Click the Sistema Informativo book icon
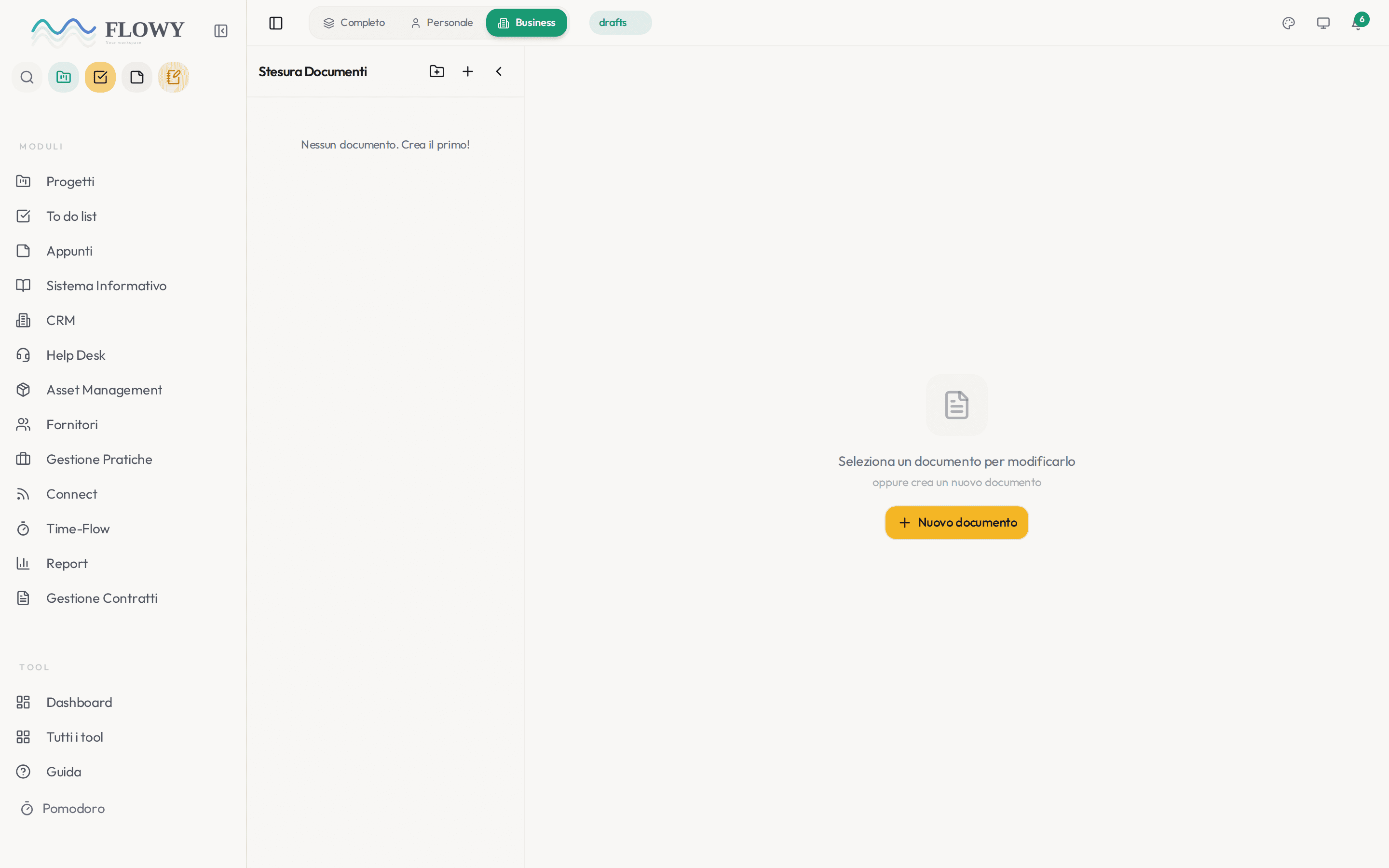The image size is (1389, 868). click(23, 286)
